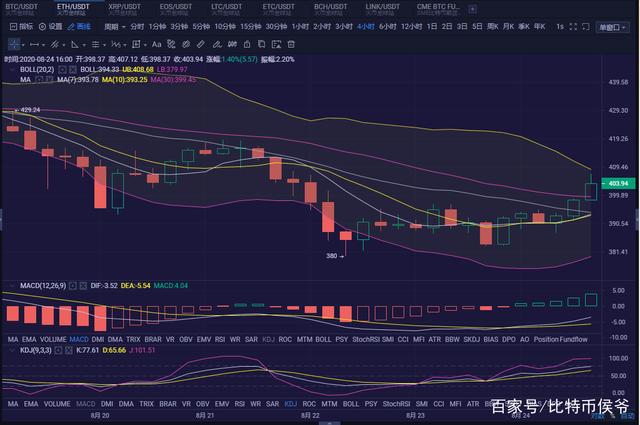Switch KDJ sub-panel to EMA indicator
The image size is (640, 425).
[31, 404]
